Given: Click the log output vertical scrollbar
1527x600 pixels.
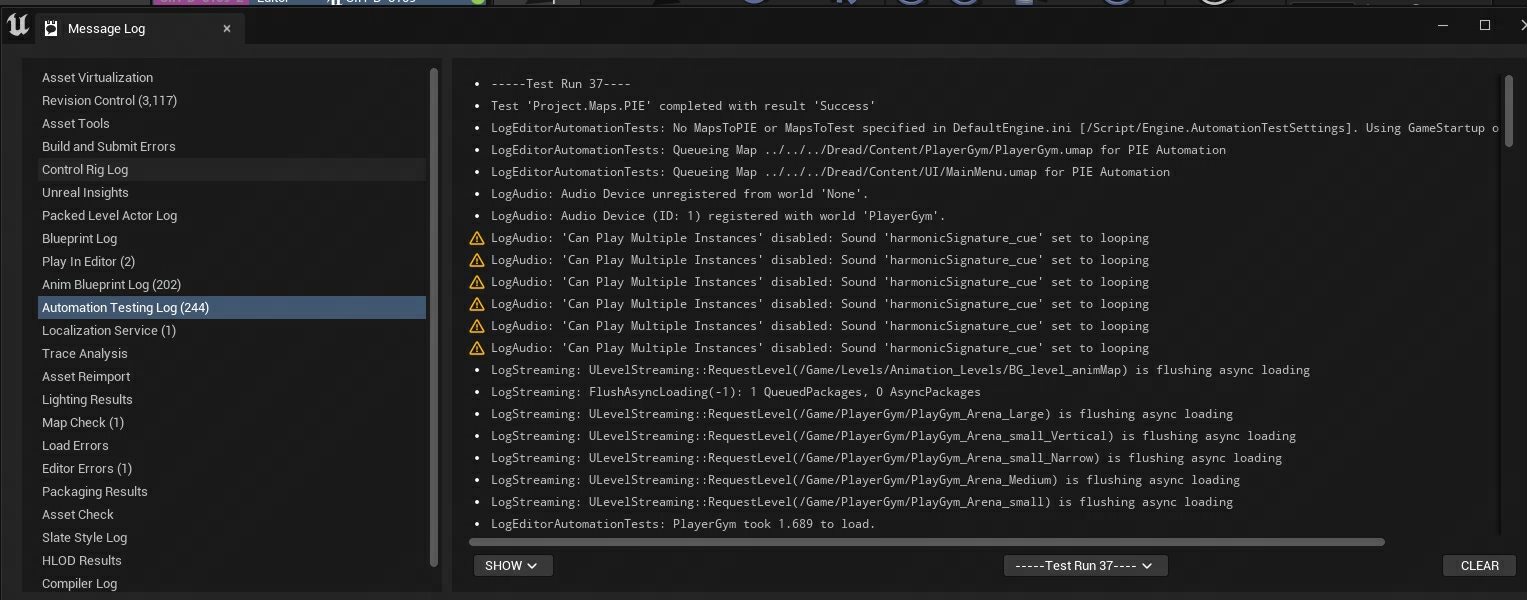Looking at the screenshot, I should pyautogui.click(x=1508, y=112).
